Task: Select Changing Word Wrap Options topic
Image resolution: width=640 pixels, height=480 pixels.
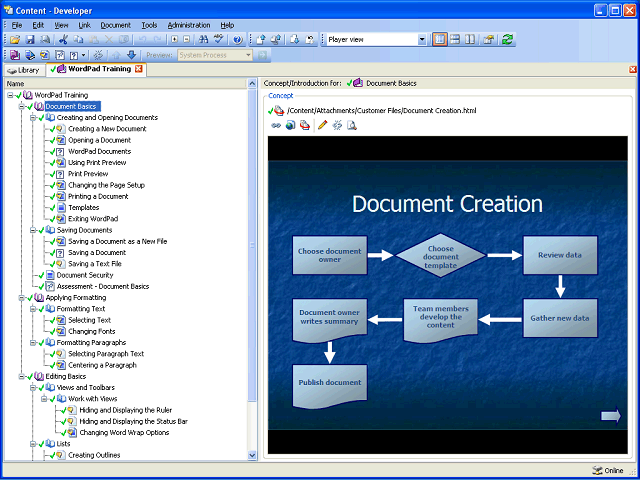Action: pos(124,433)
